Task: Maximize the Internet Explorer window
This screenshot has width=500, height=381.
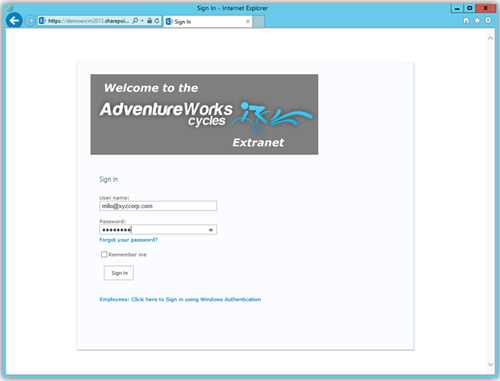Action: [469, 8]
